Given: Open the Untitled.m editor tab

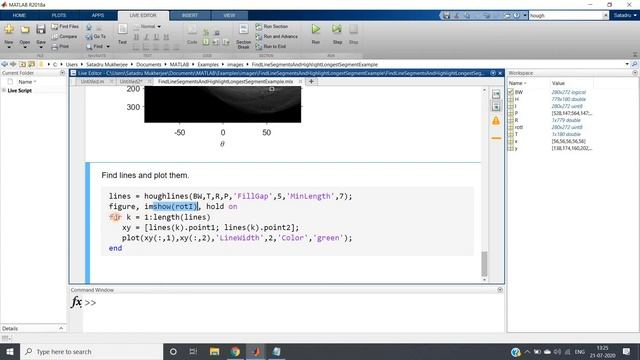Looking at the screenshot, I should pos(92,82).
